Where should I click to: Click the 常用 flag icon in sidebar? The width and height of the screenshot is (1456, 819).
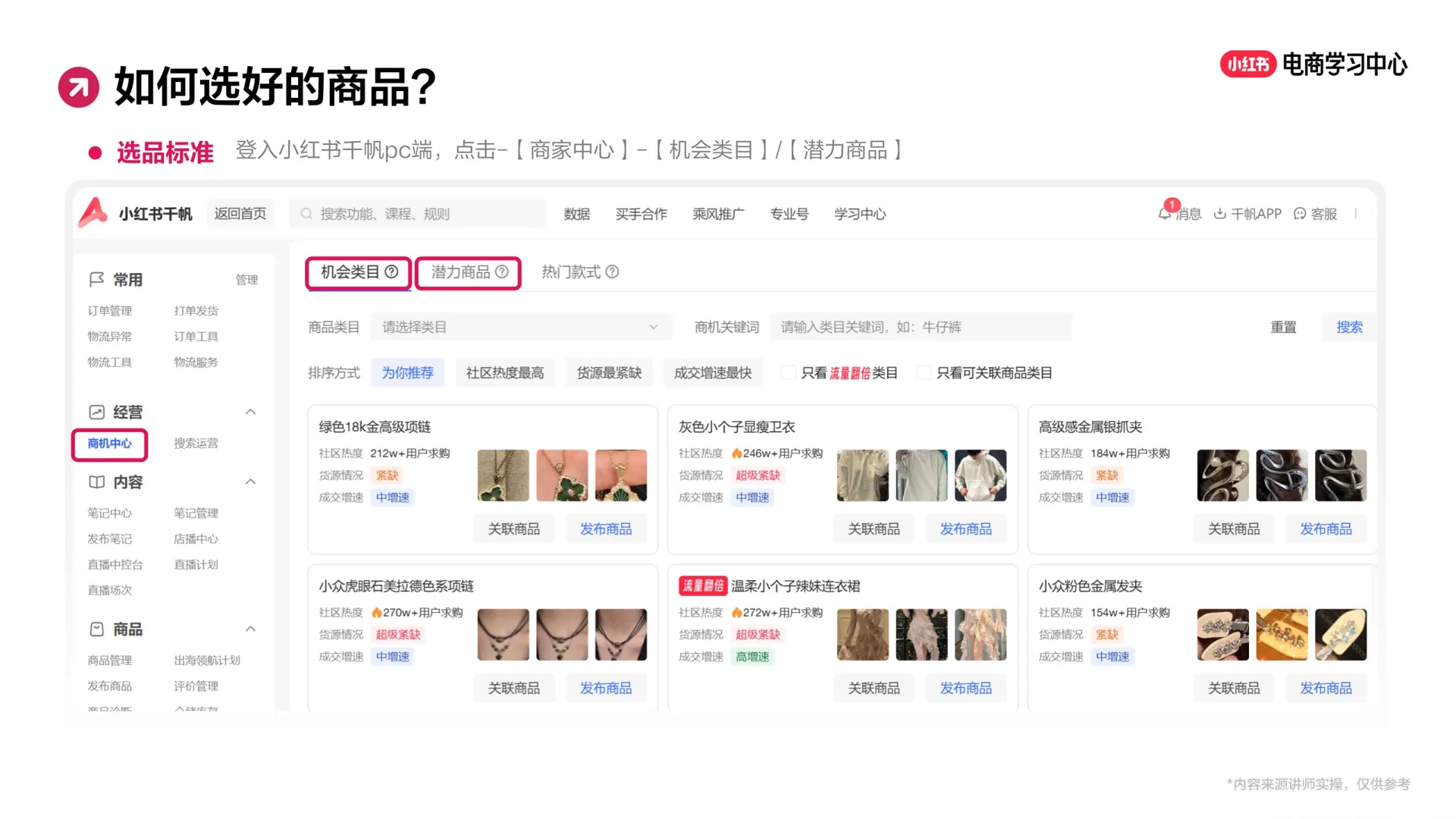coord(96,279)
